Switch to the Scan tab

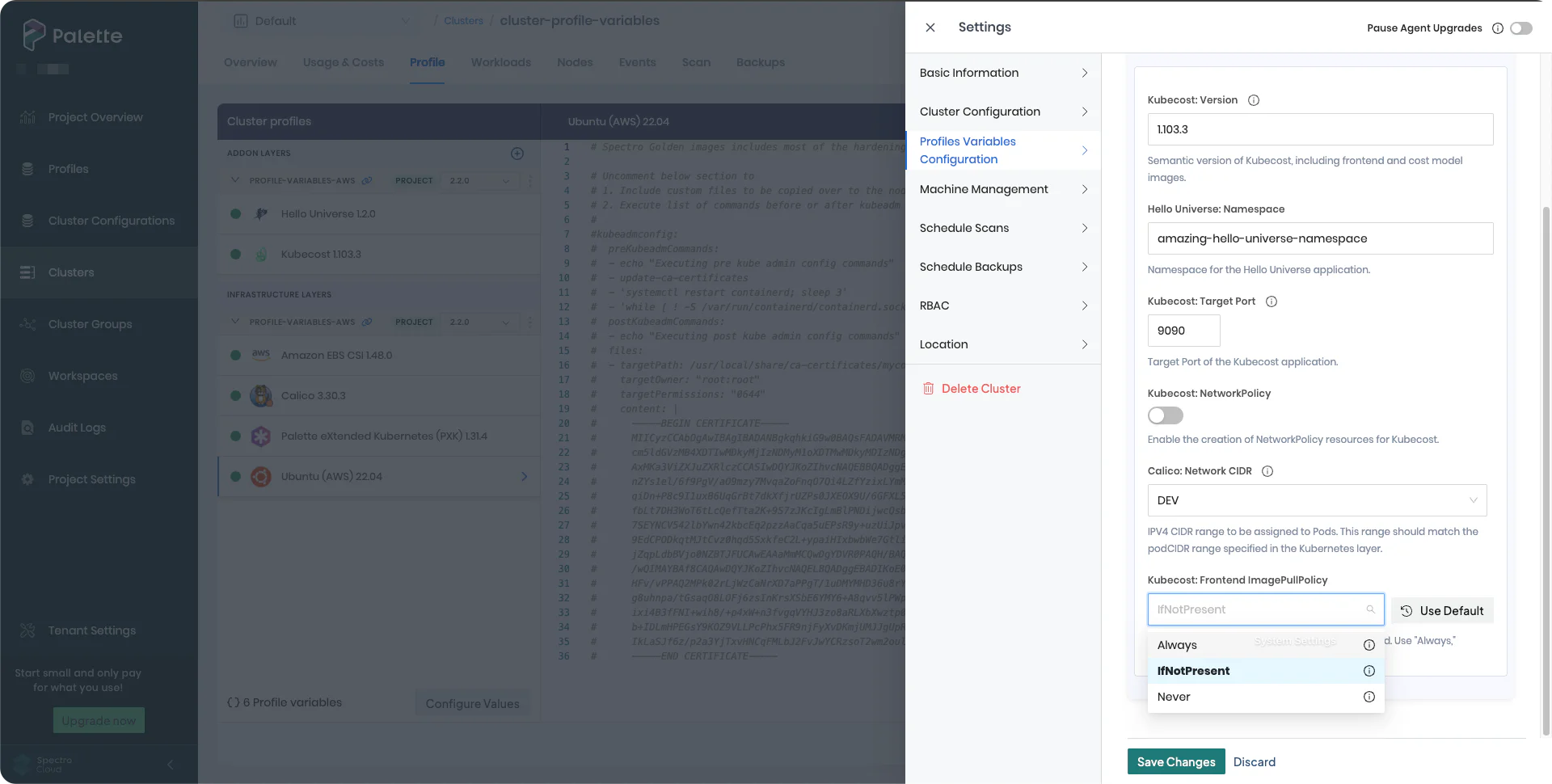click(x=696, y=62)
